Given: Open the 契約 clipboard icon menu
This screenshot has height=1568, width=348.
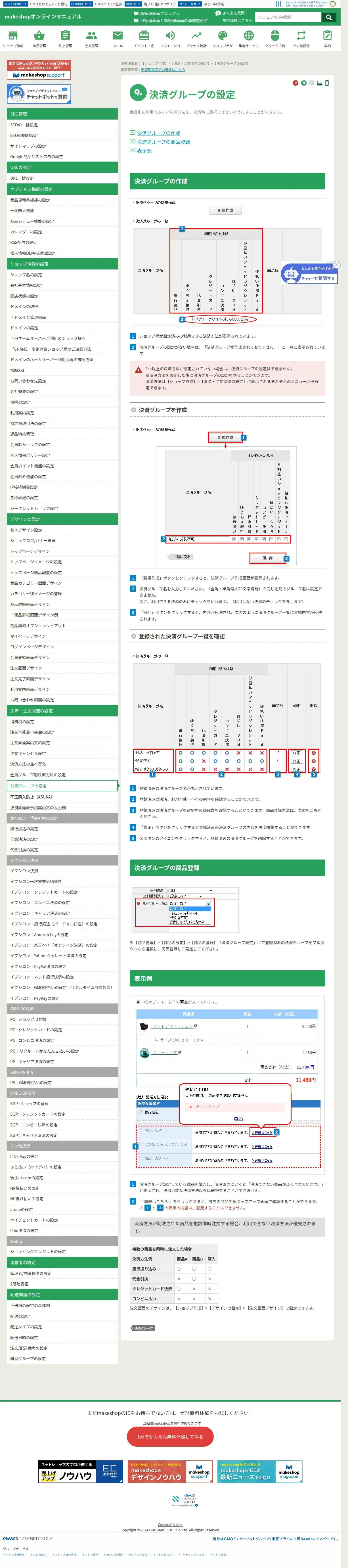Looking at the screenshot, I should click(x=327, y=38).
